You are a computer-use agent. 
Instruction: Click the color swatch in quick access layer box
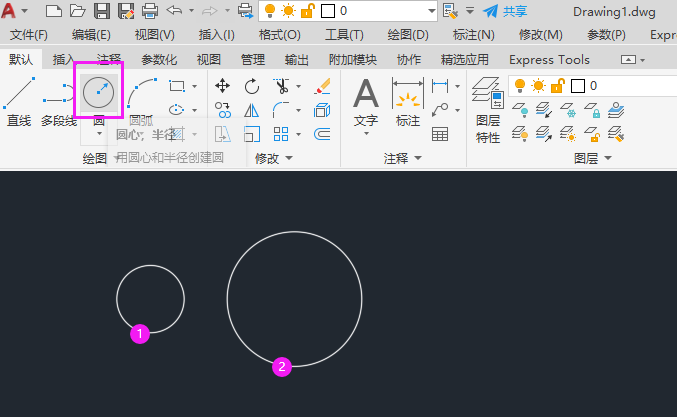tap(328, 11)
